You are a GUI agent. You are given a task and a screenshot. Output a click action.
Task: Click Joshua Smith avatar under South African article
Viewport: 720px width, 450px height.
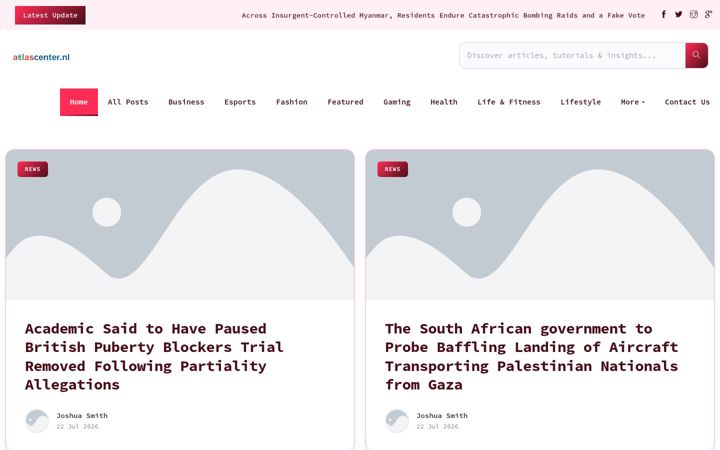tap(397, 421)
